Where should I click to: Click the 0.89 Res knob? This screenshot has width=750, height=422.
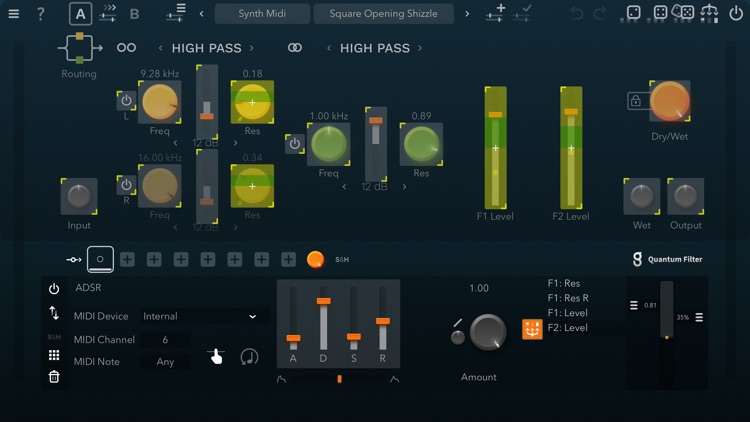421,144
